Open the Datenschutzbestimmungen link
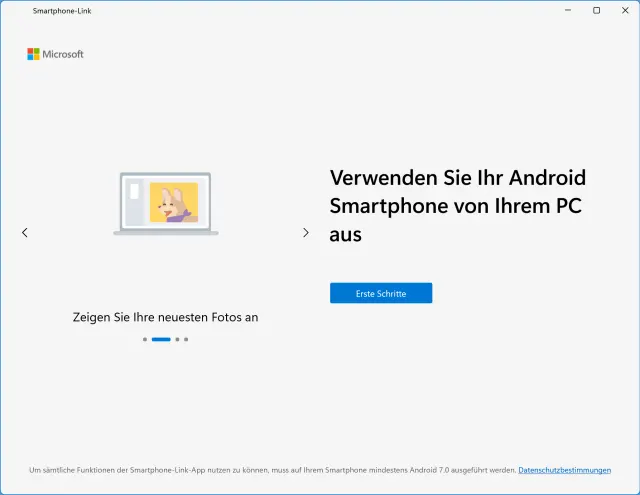This screenshot has height=495, width=640. (x=564, y=470)
